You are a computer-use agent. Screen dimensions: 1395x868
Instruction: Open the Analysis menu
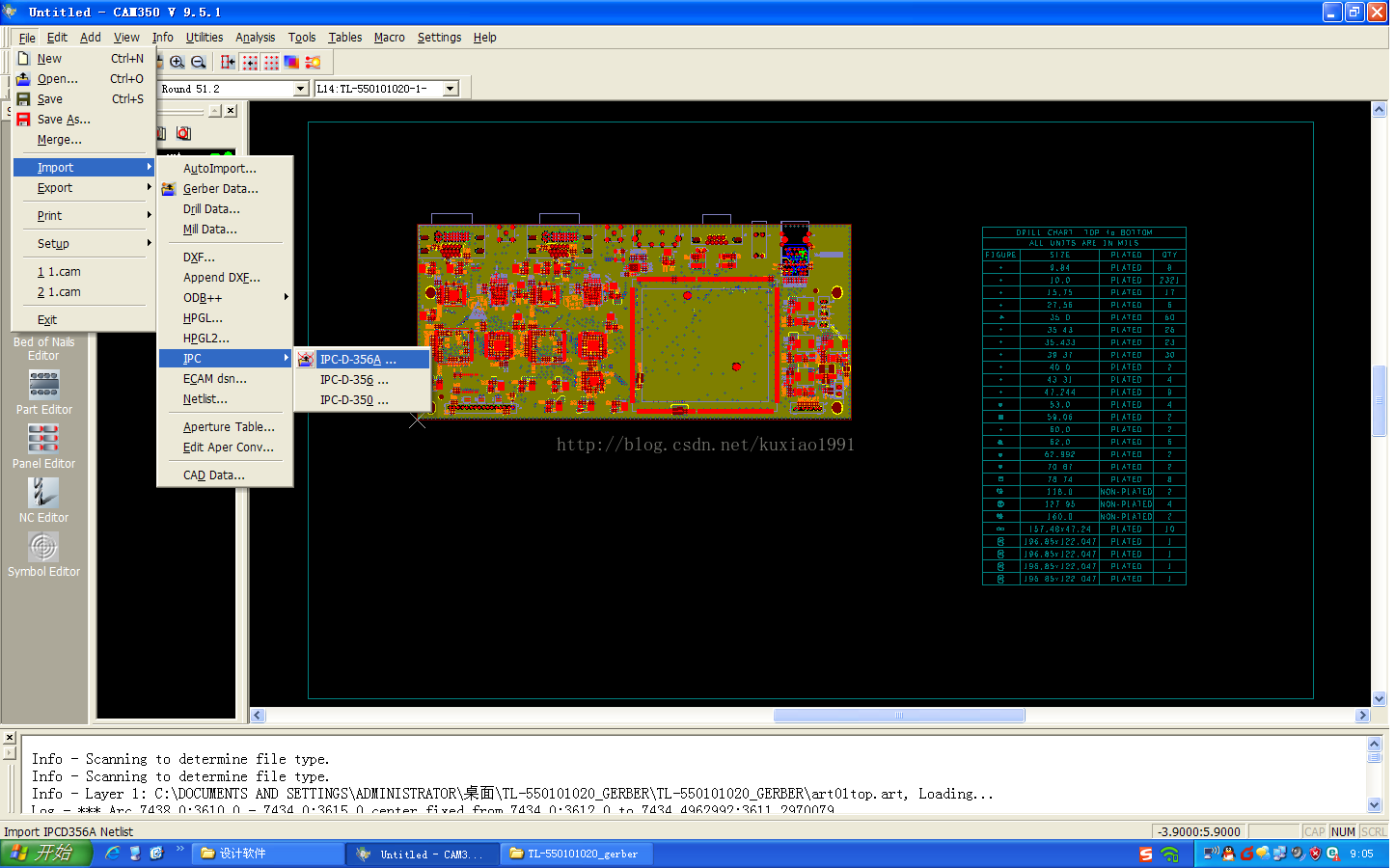tap(255, 38)
